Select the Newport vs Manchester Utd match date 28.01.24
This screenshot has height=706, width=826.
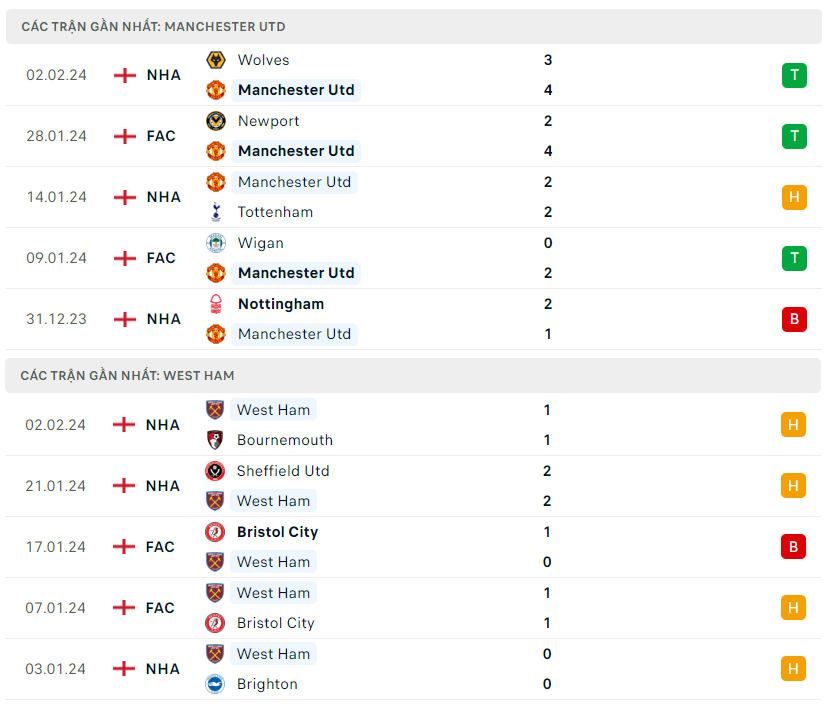tap(56, 136)
